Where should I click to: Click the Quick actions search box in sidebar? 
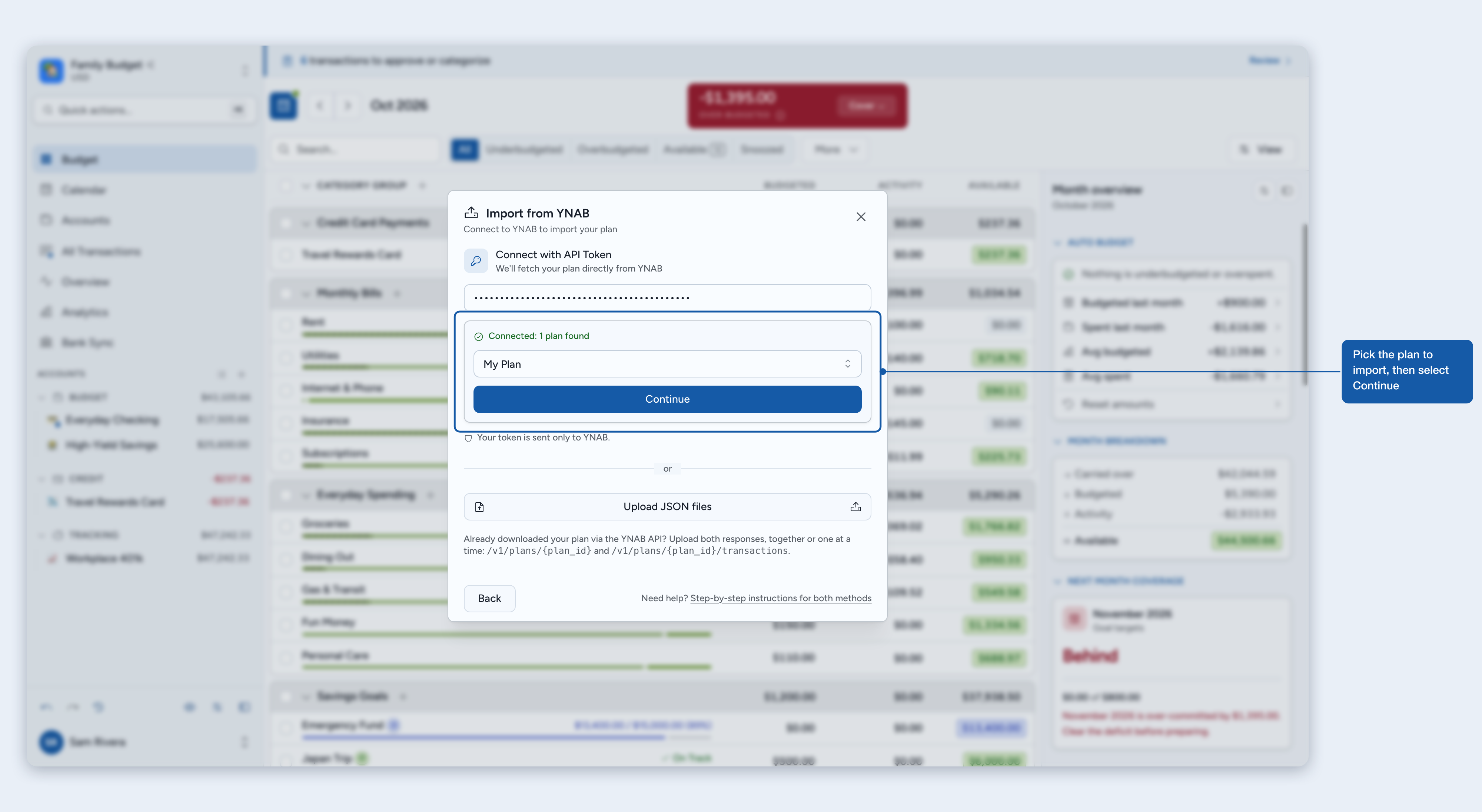(x=145, y=110)
